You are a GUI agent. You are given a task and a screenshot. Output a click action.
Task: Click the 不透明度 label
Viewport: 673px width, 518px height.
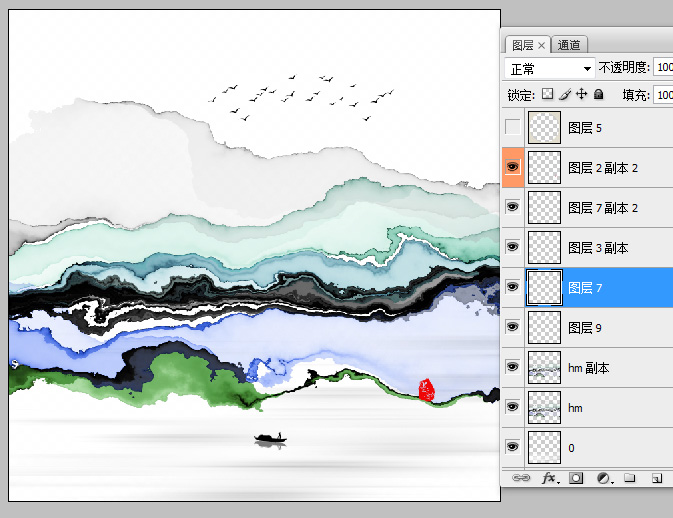(624, 67)
